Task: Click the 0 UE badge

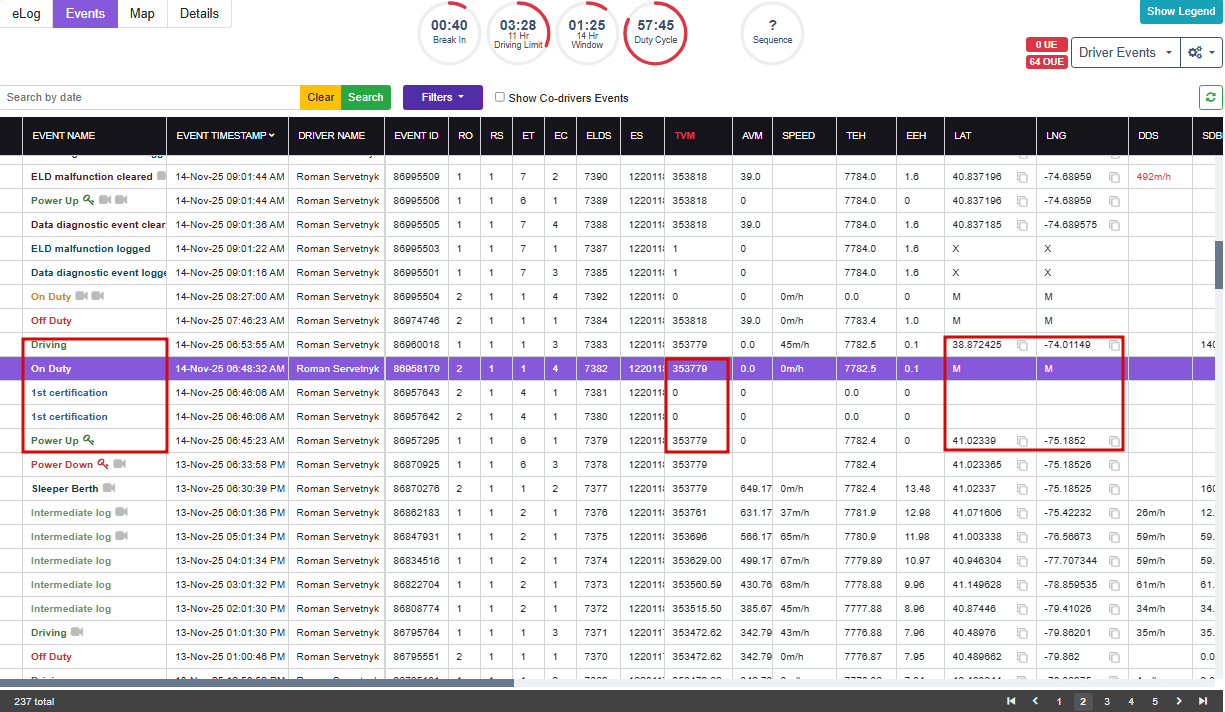Action: tap(1046, 45)
